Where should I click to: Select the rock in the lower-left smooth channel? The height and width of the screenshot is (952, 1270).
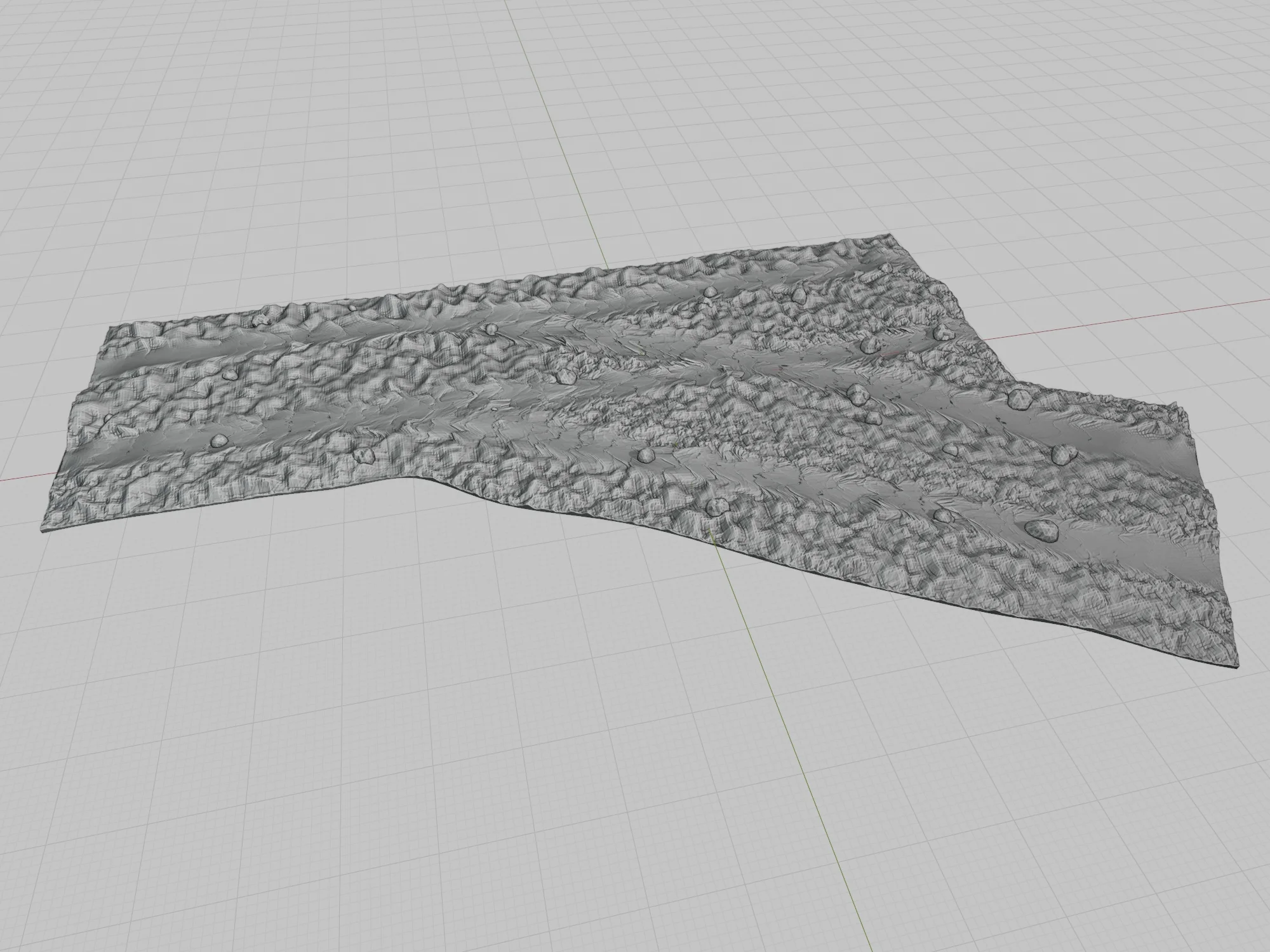tap(218, 440)
